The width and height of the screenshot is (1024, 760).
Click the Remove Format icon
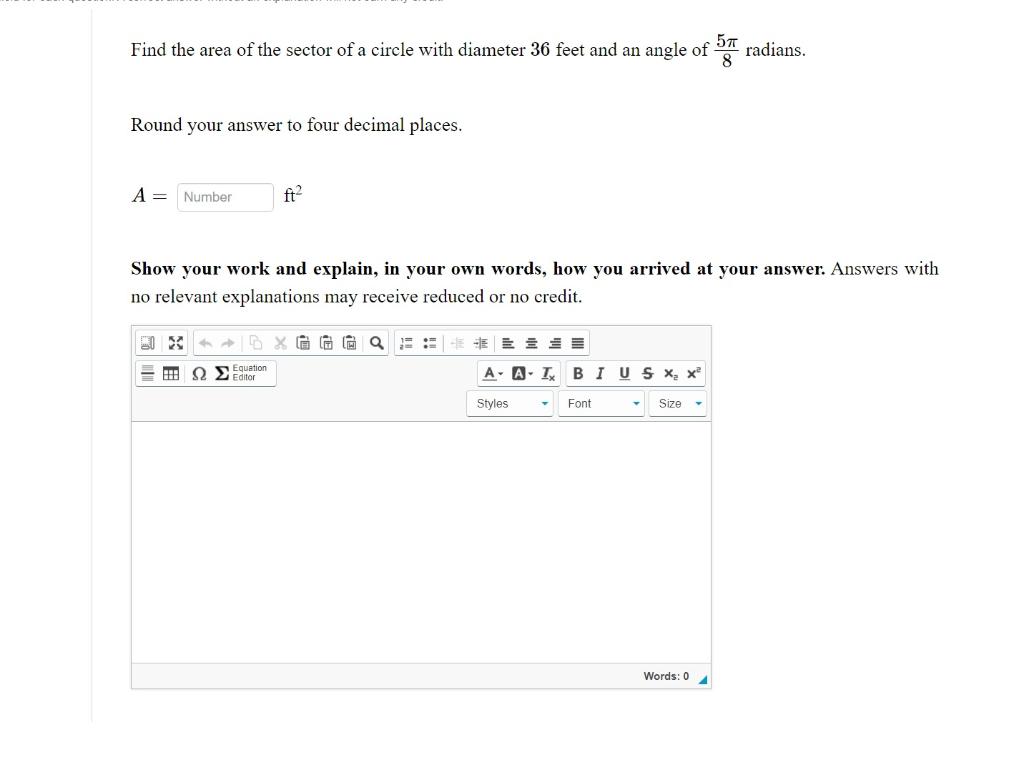546,373
